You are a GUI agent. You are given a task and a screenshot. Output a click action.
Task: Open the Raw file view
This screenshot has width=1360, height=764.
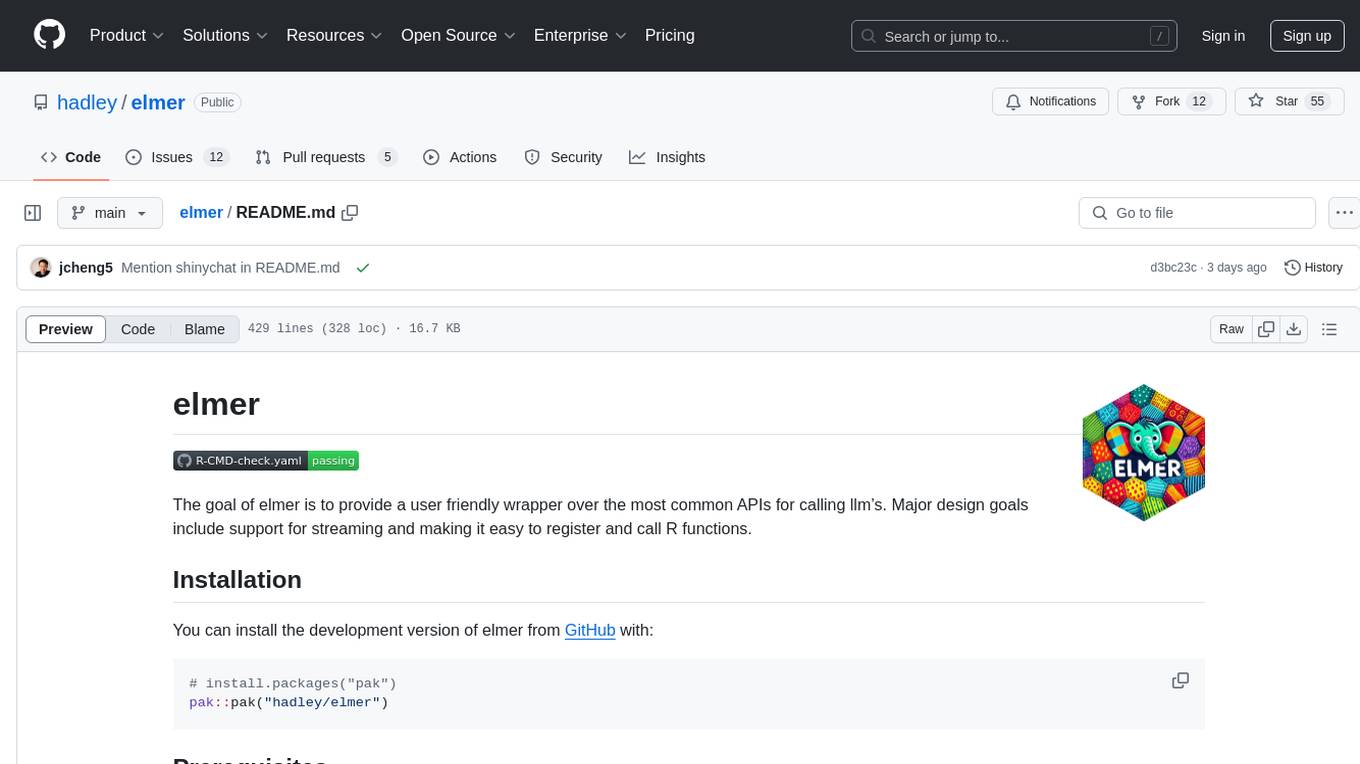tap(1231, 329)
